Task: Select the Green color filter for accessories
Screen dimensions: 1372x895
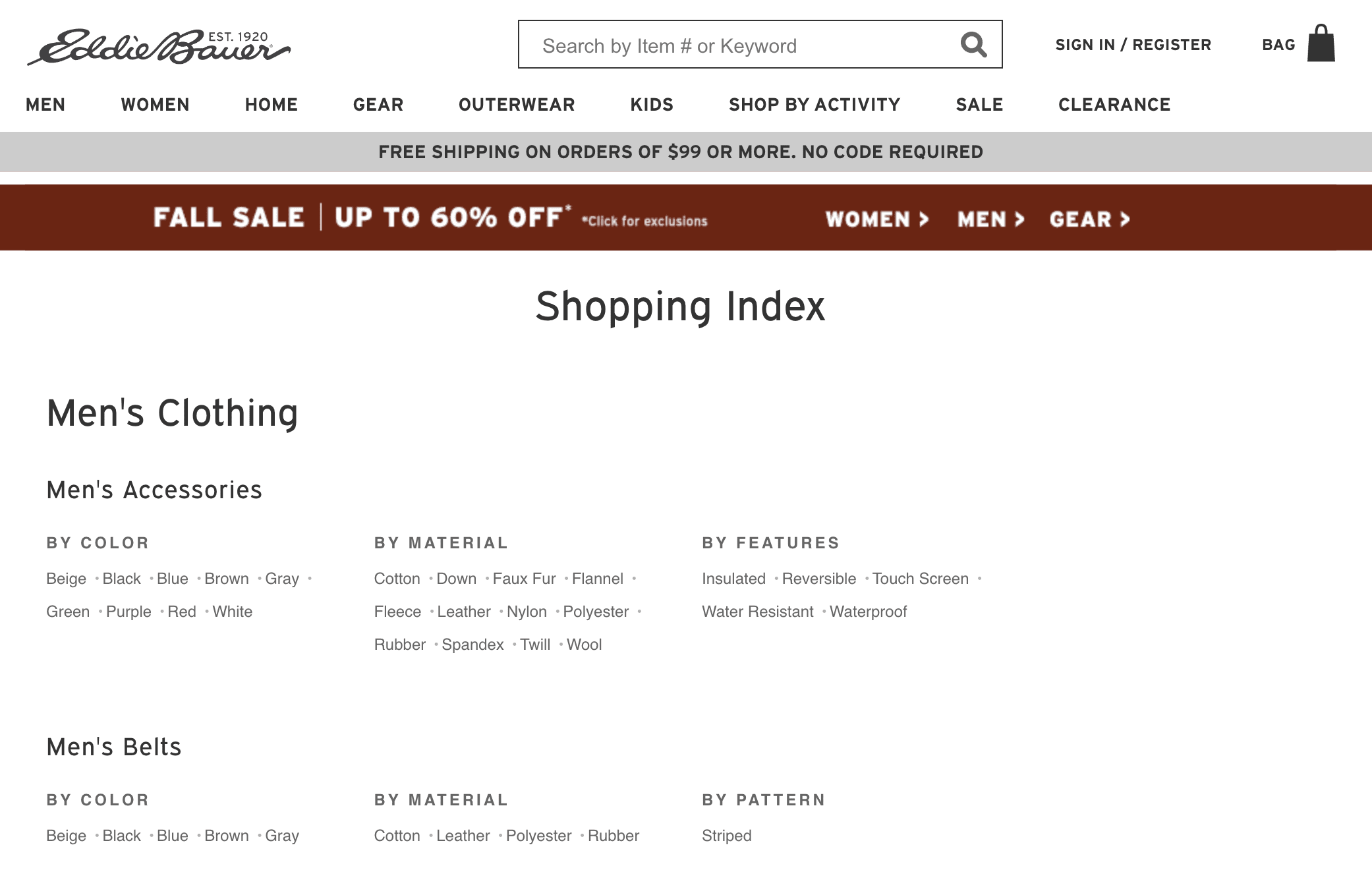Action: (x=68, y=611)
